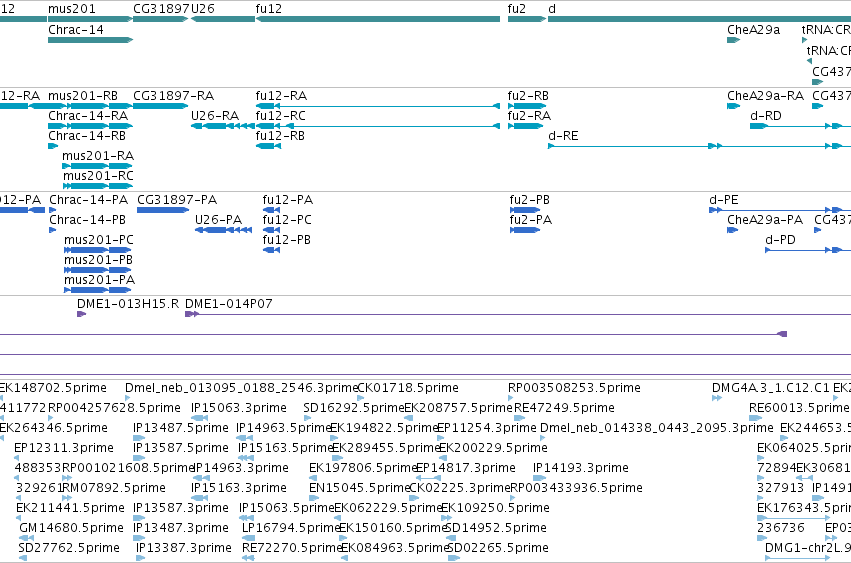Image resolution: width=851 pixels, height=563 pixels.
Task: Click the CheA29a-PA protein label
Action: [765, 220]
